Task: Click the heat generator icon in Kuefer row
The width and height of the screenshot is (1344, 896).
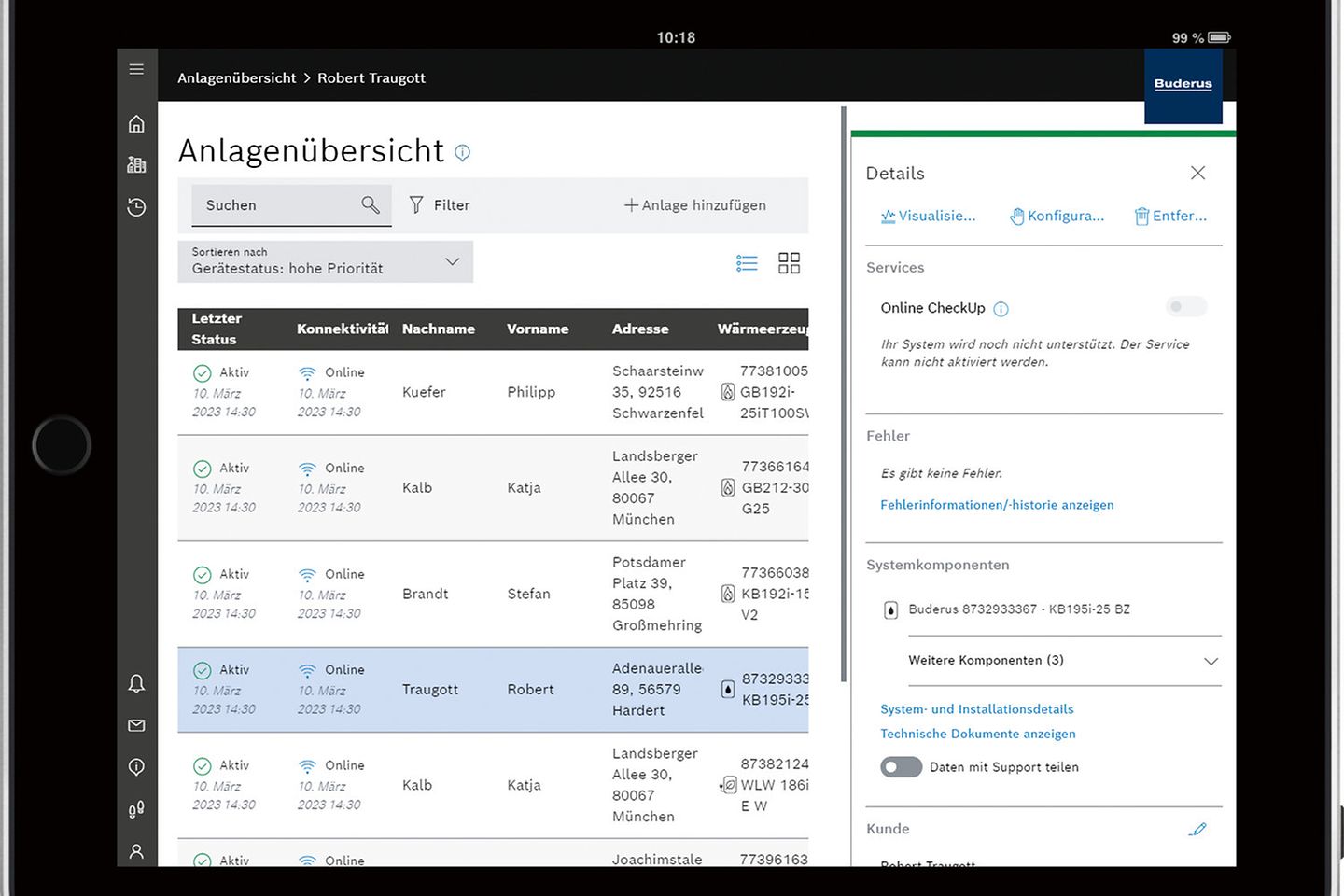Action: click(x=728, y=392)
